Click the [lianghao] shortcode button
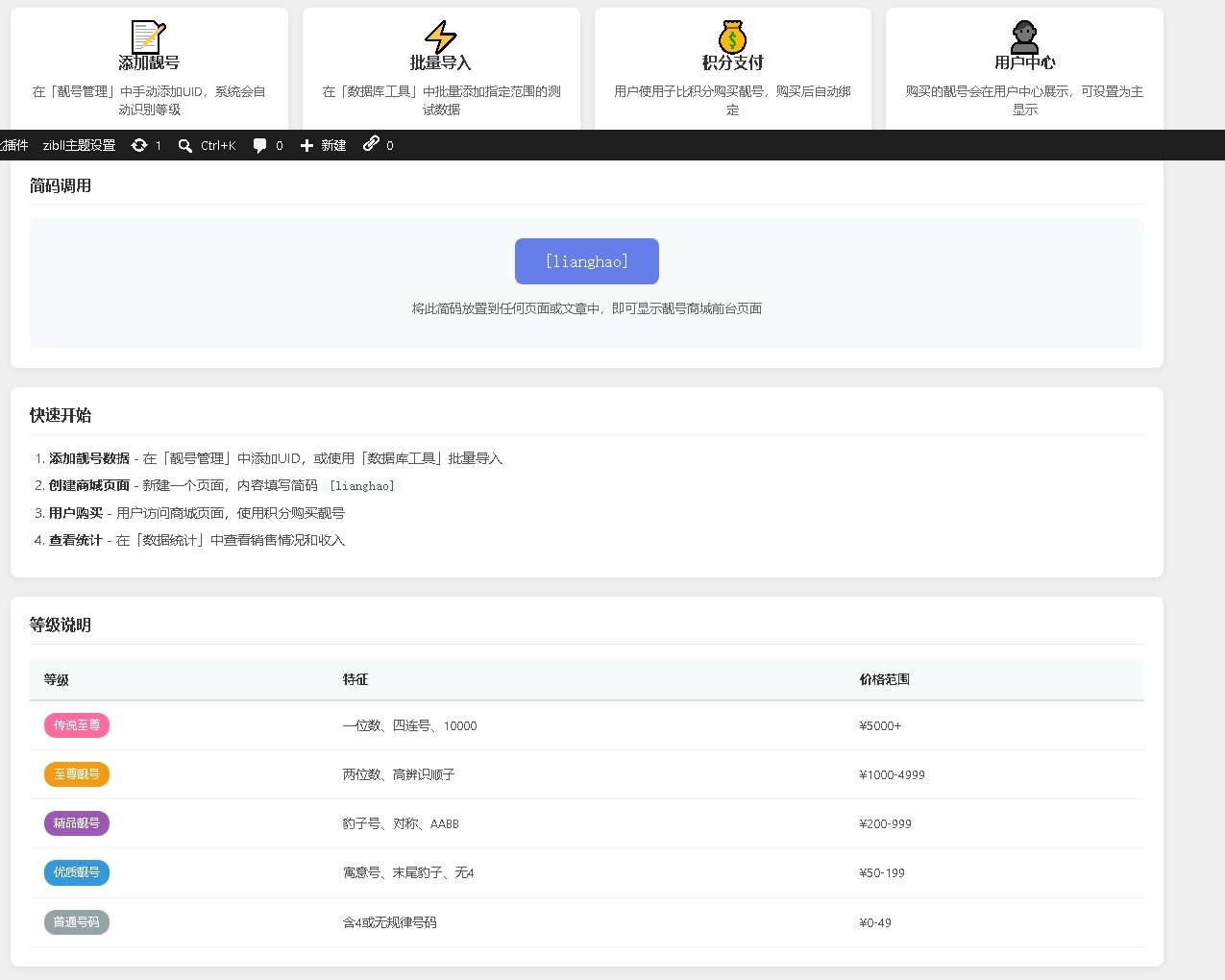This screenshot has height=980, width=1225. point(587,261)
